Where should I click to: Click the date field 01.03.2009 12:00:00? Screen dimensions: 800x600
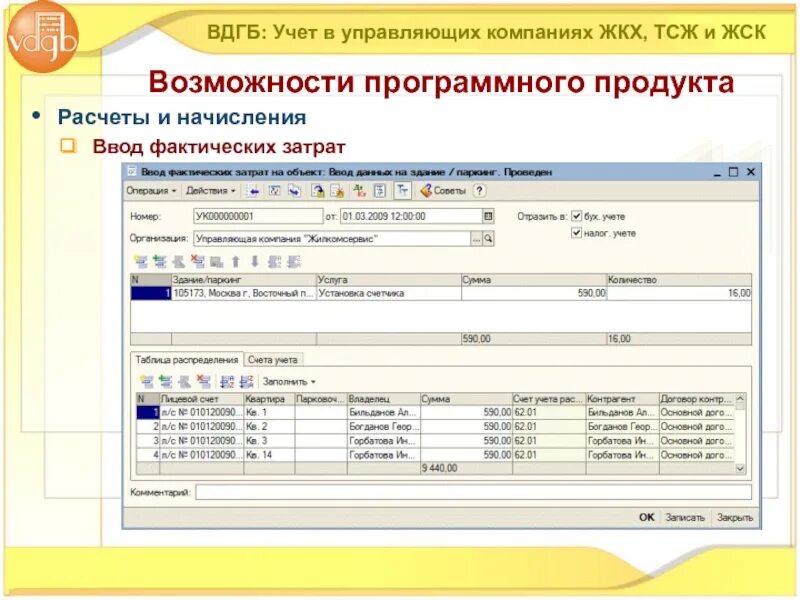click(x=411, y=216)
